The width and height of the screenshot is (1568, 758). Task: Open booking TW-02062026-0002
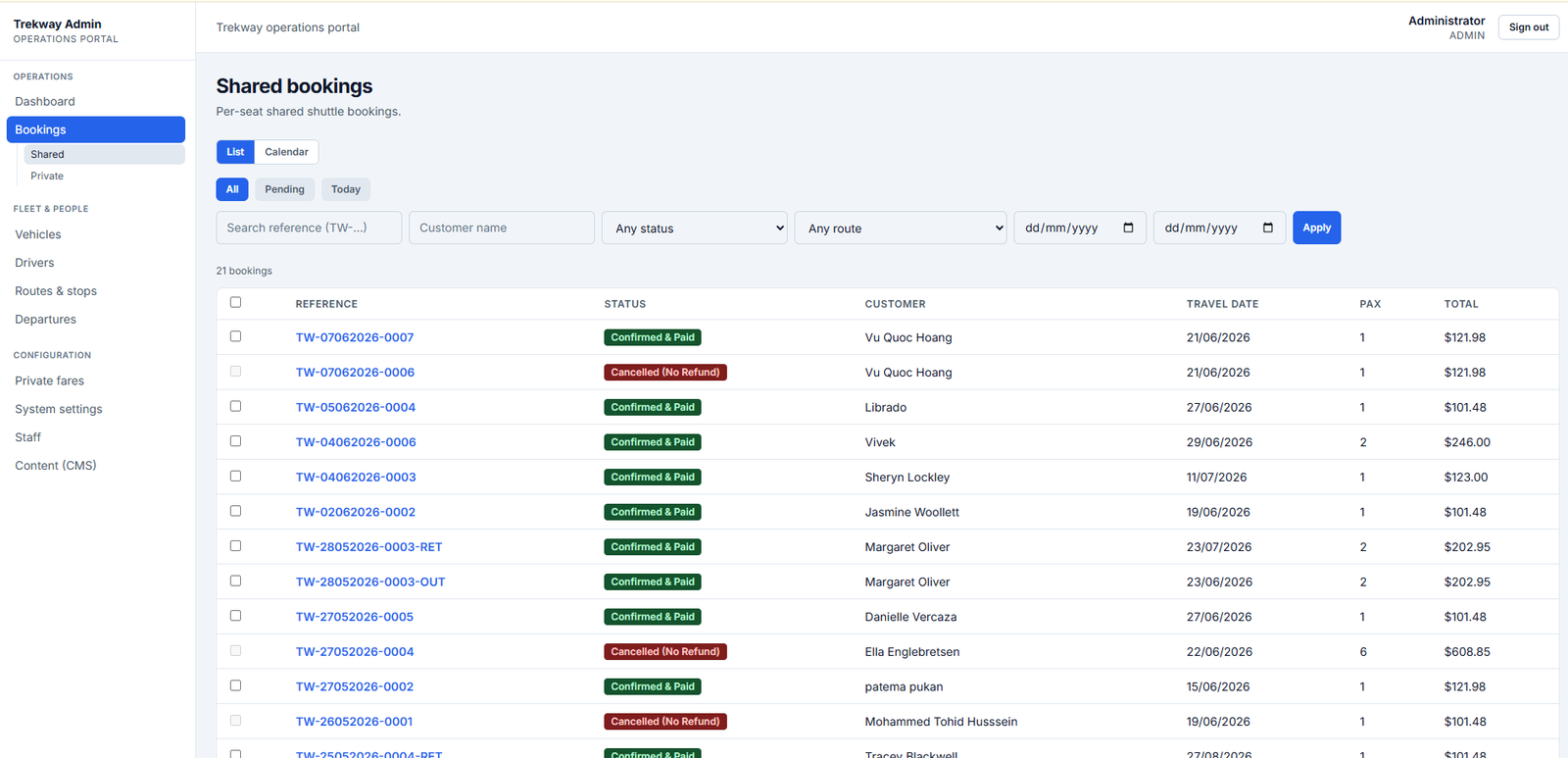click(x=356, y=512)
